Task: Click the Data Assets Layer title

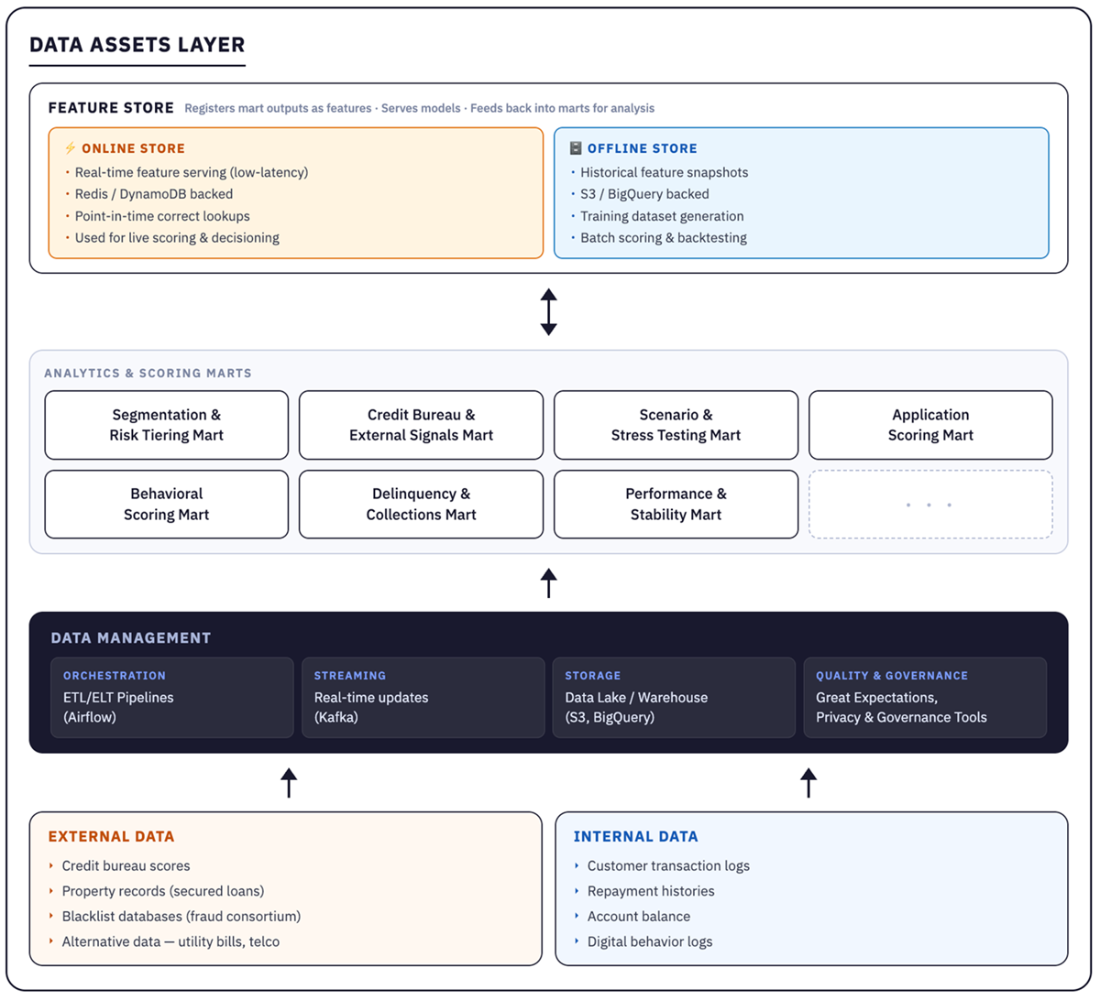Action: coord(137,45)
